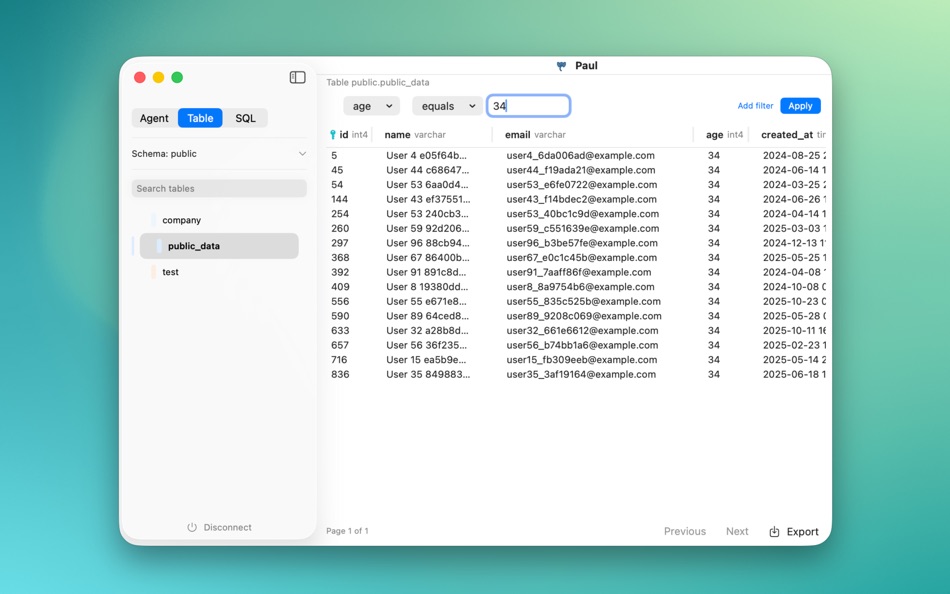Minimize the window with the yellow button
Viewport: 950px width, 594px height.
pyautogui.click(x=159, y=77)
